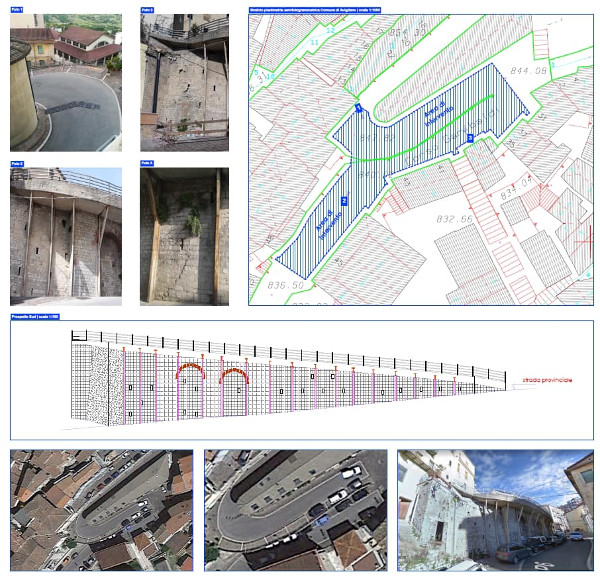Open the curved road photo thumbnail
This screenshot has width=600, height=576.
[x=66, y=82]
